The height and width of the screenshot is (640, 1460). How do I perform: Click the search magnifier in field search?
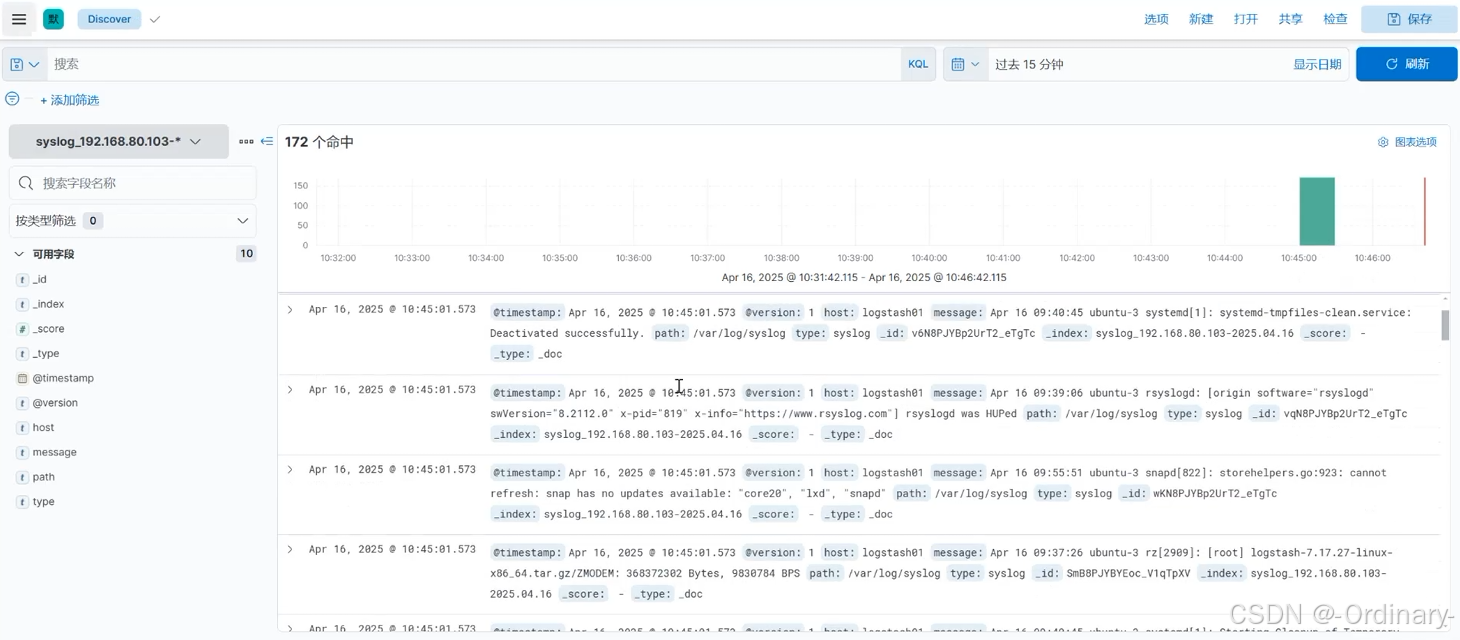(26, 183)
